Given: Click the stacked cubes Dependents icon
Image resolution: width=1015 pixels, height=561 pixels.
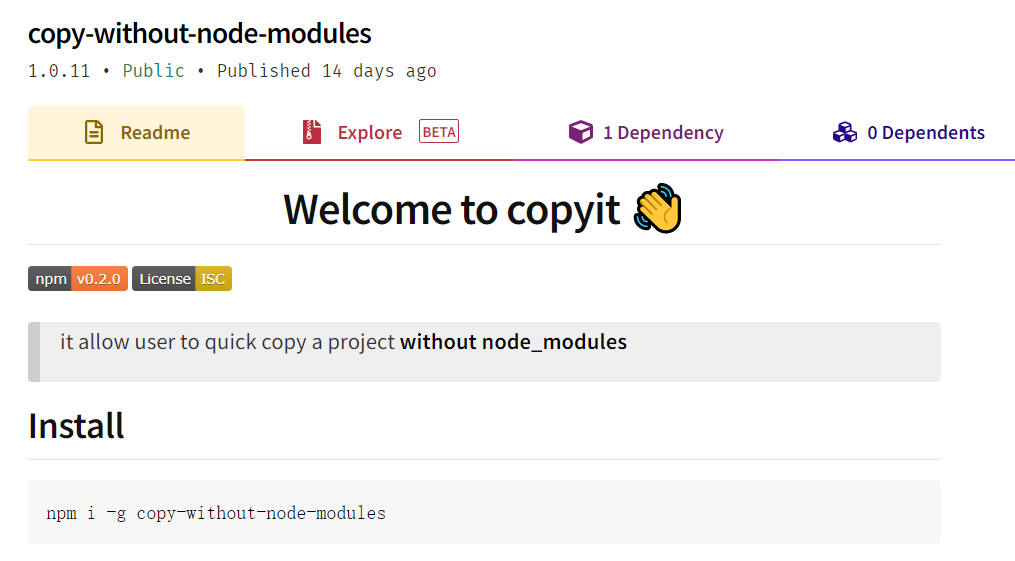Looking at the screenshot, I should click(x=845, y=133).
